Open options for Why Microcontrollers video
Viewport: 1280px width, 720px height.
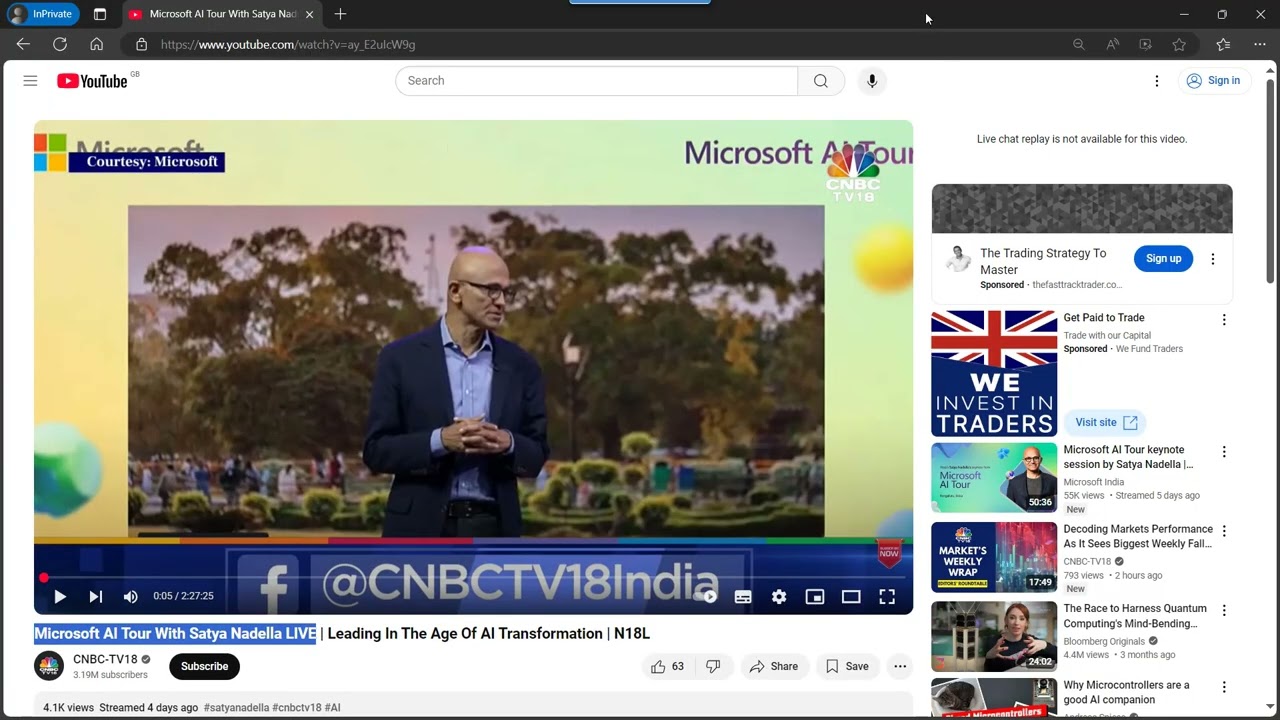tap(1224, 687)
